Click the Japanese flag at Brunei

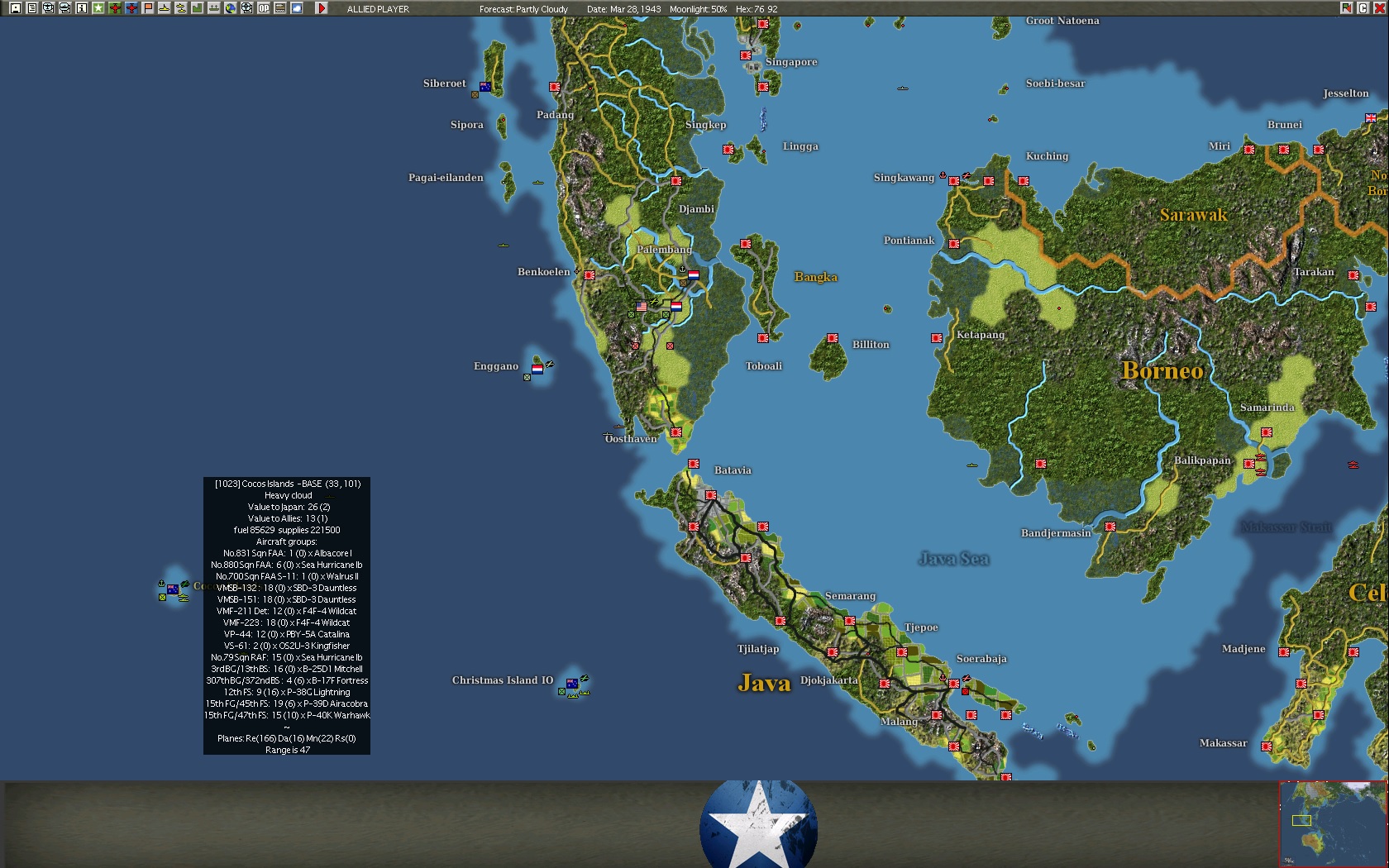pos(1284,149)
